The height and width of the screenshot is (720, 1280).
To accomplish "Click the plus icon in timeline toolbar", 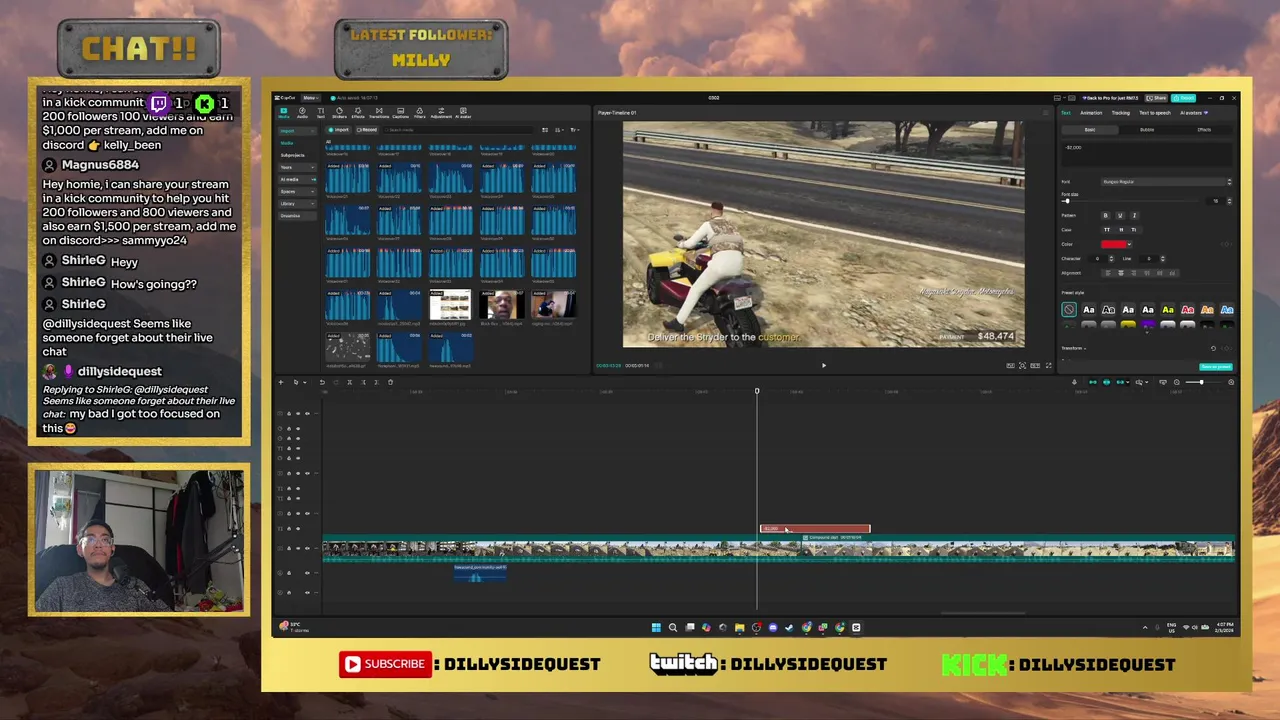I will 281,382.
